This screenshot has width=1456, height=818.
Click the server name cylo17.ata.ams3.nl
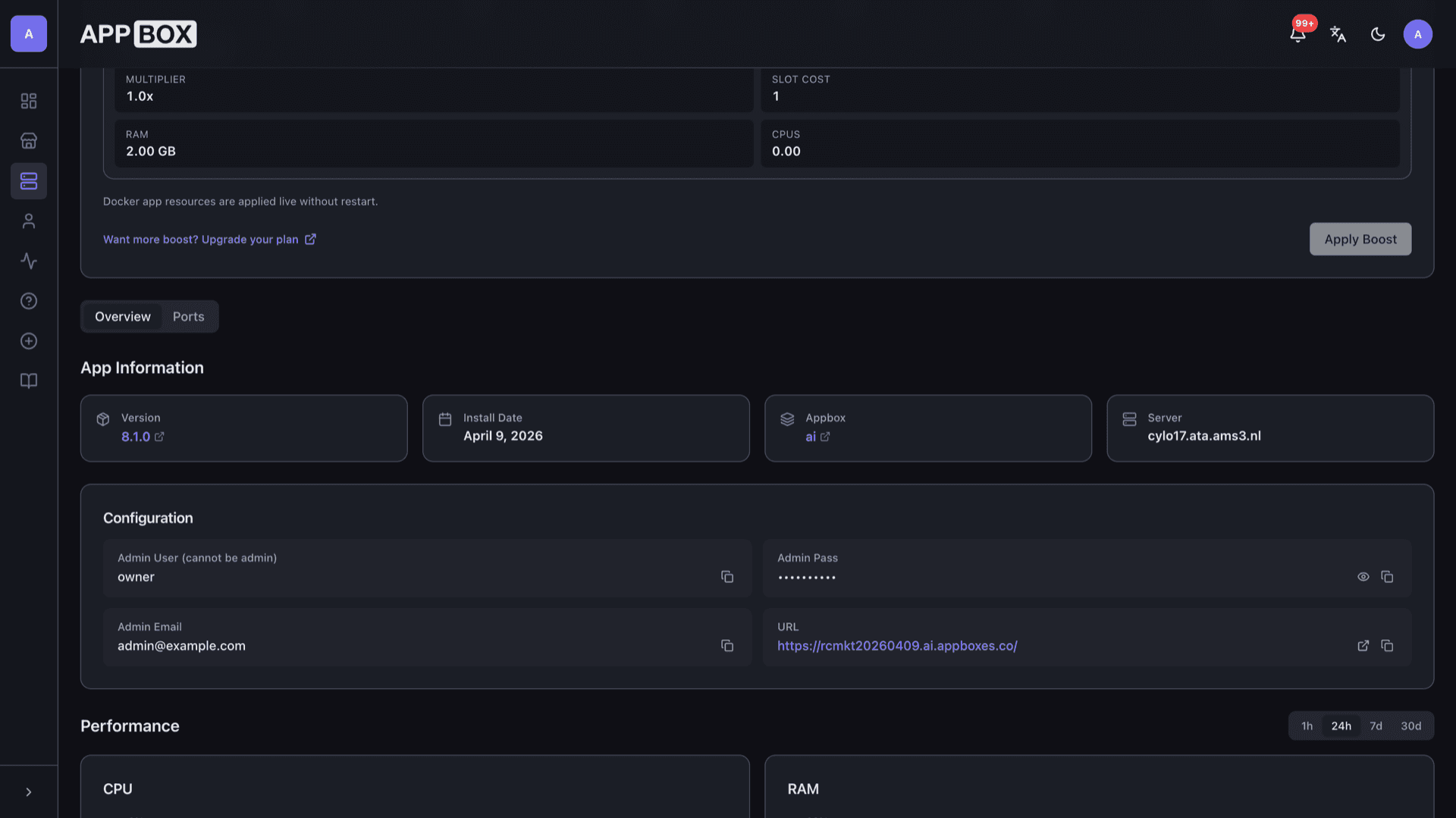1204,436
